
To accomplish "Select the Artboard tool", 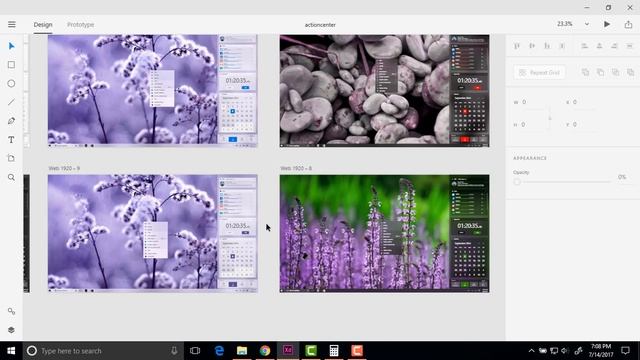I will click(x=11, y=158).
